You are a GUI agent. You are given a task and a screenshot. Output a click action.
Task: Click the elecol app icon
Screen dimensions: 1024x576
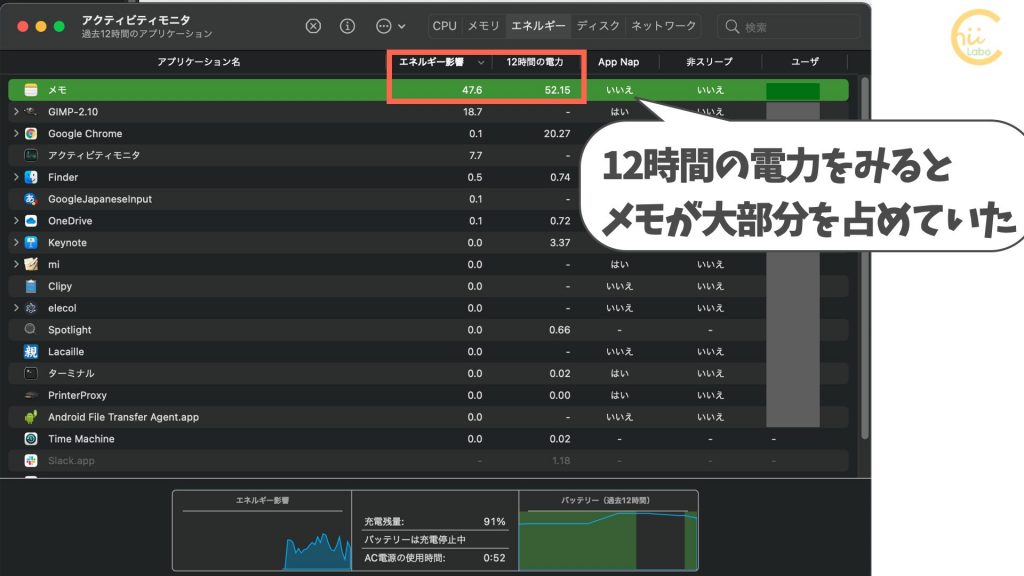tap(31, 308)
